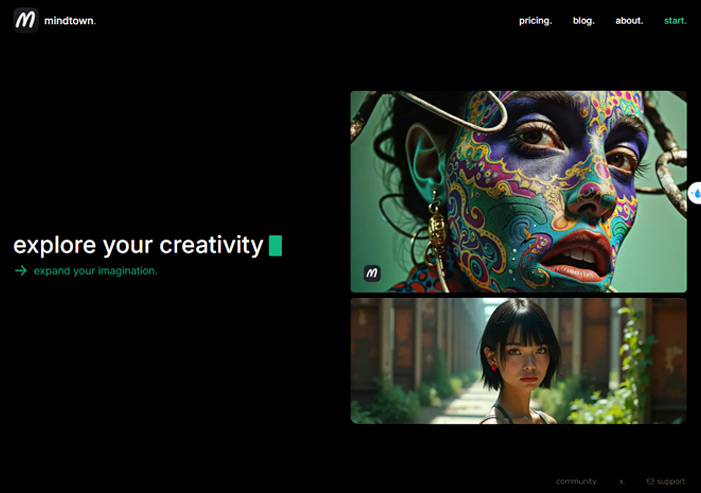Open the floating droplet widget at edge
The image size is (701, 493).
pos(695,193)
